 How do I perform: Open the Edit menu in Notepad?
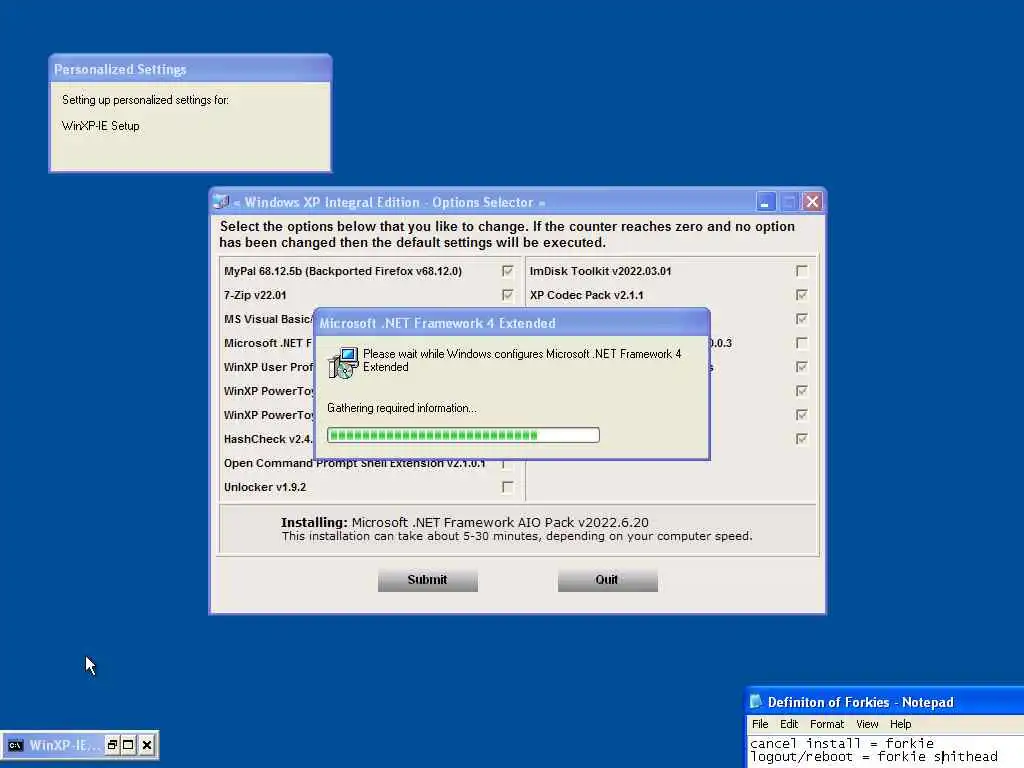pos(789,724)
